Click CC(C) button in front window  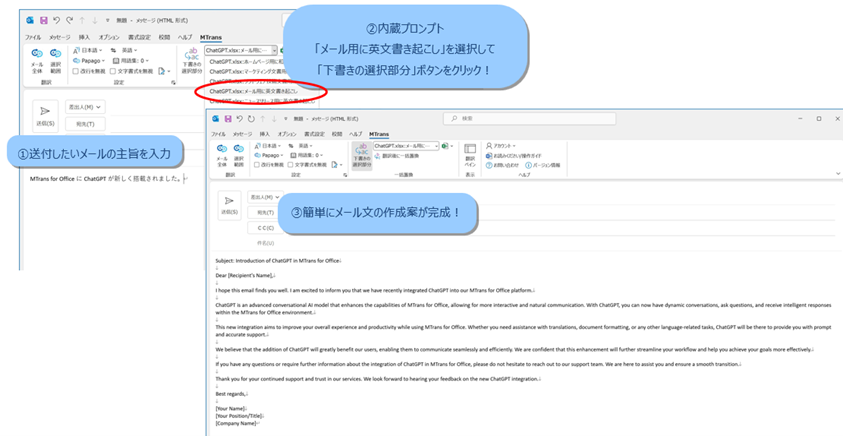(x=265, y=228)
